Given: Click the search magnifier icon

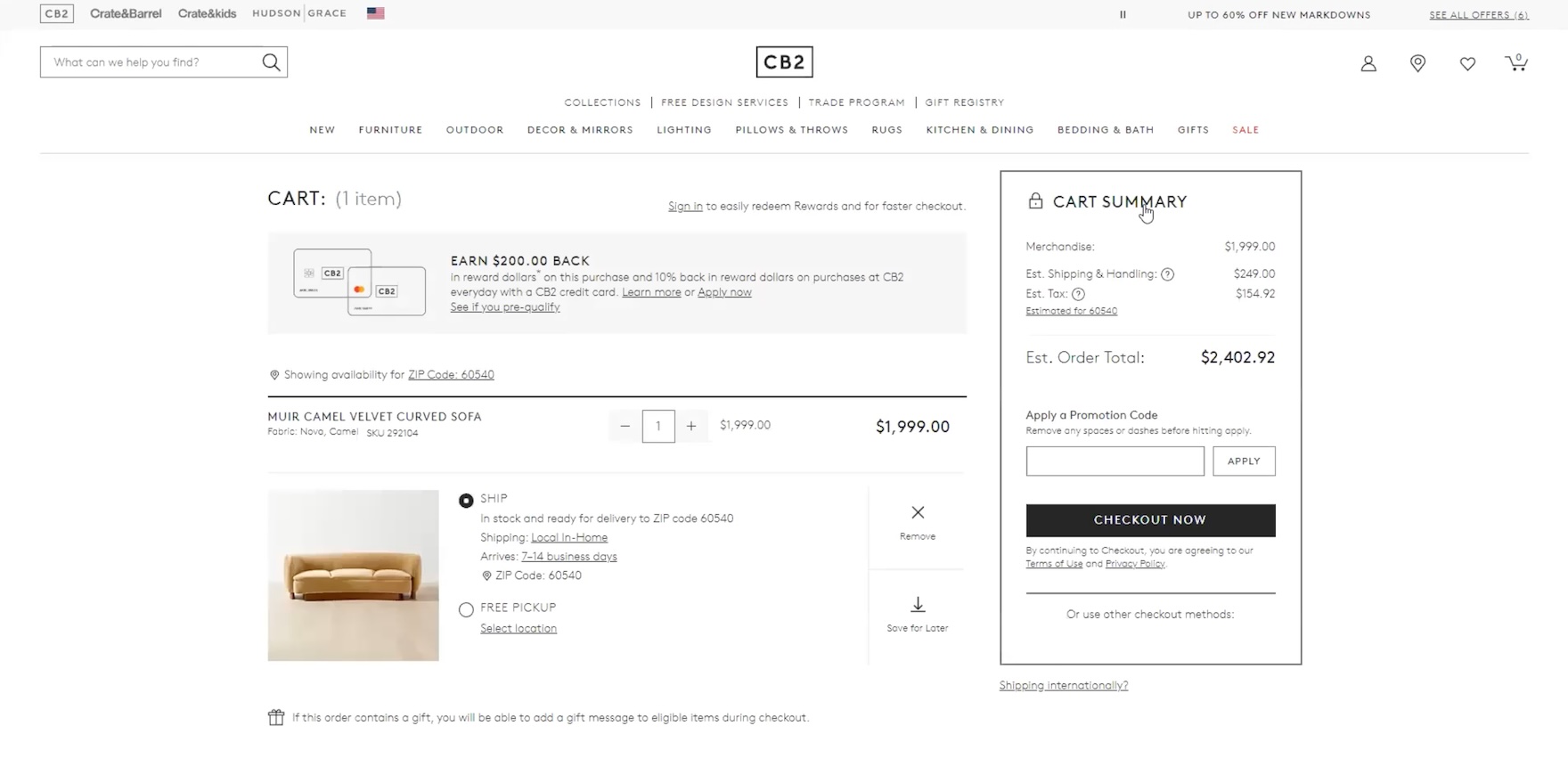Looking at the screenshot, I should pyautogui.click(x=271, y=62).
